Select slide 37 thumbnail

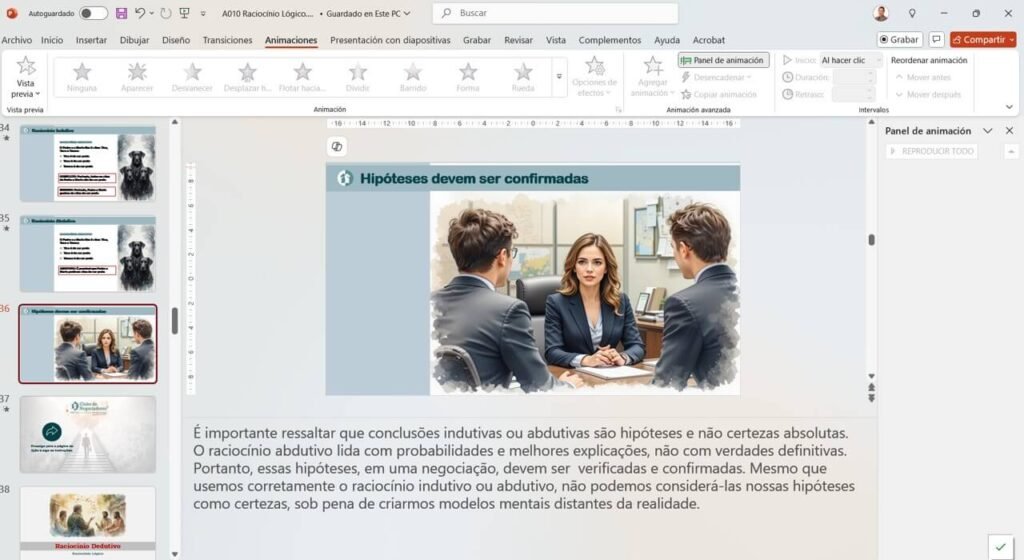coord(88,434)
